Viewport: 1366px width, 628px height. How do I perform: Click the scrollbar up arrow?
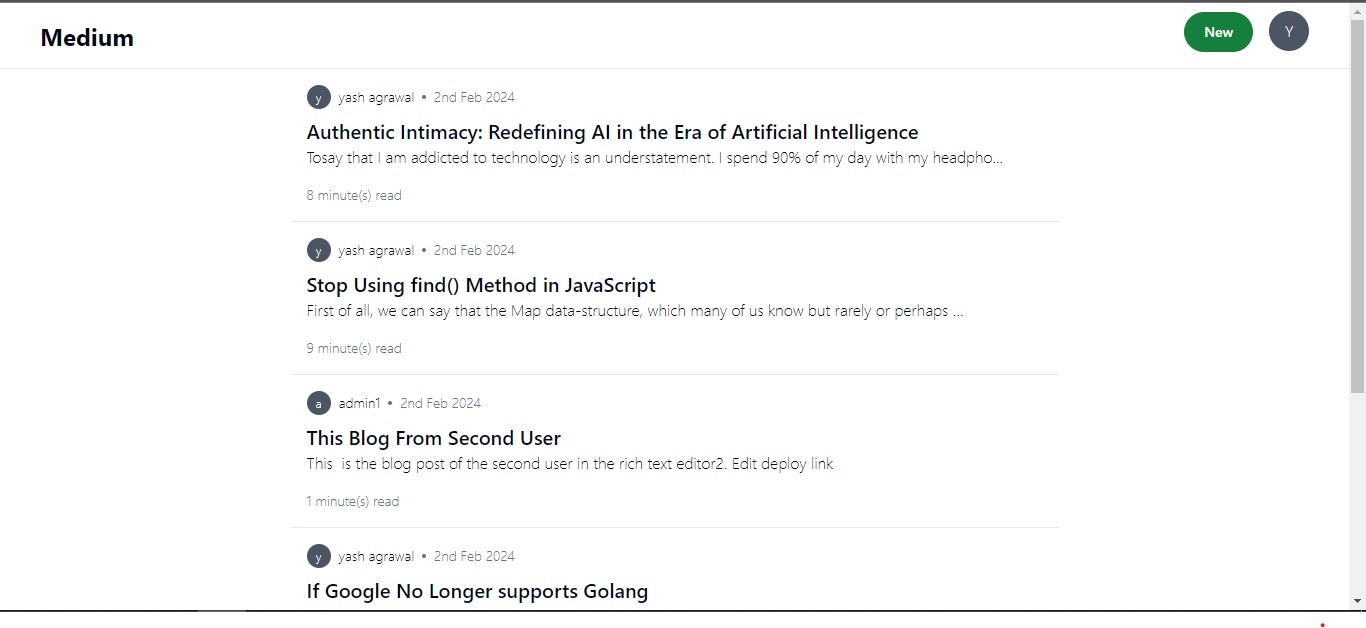(x=1357, y=11)
